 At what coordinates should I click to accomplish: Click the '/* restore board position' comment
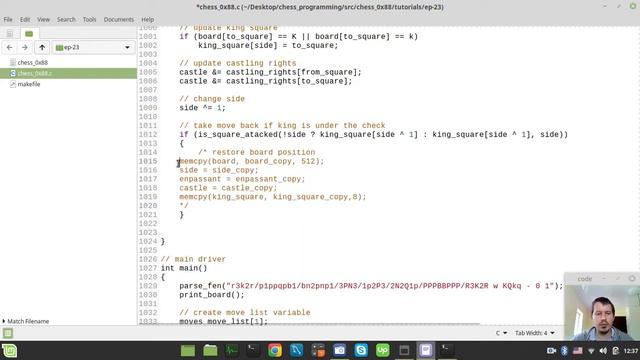(x=256, y=152)
